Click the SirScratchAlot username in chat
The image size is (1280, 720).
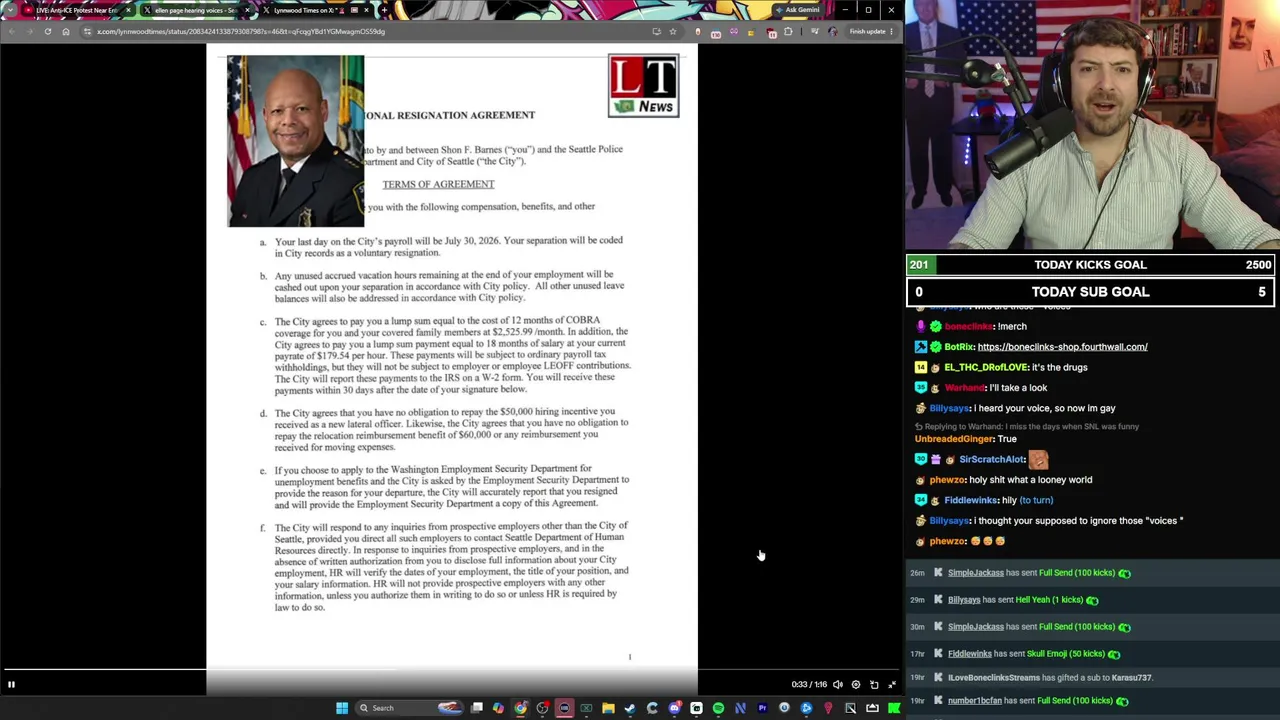[992, 460]
